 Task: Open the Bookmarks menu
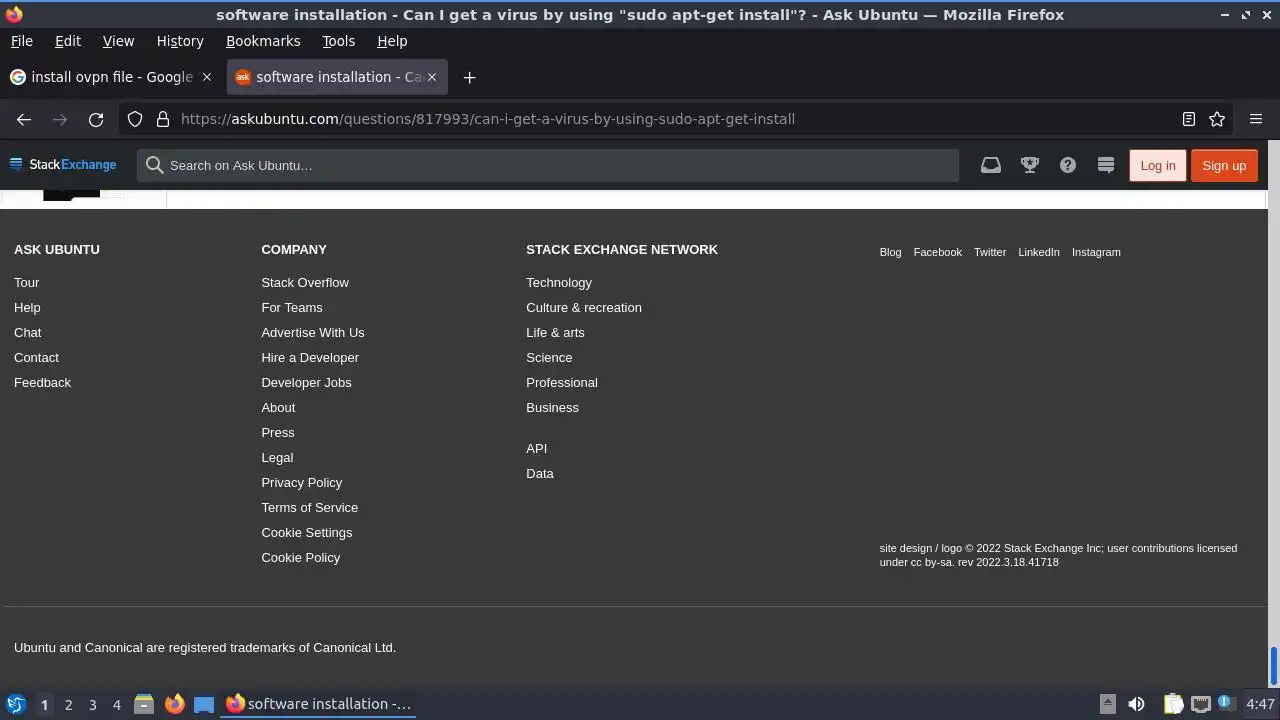tap(263, 41)
